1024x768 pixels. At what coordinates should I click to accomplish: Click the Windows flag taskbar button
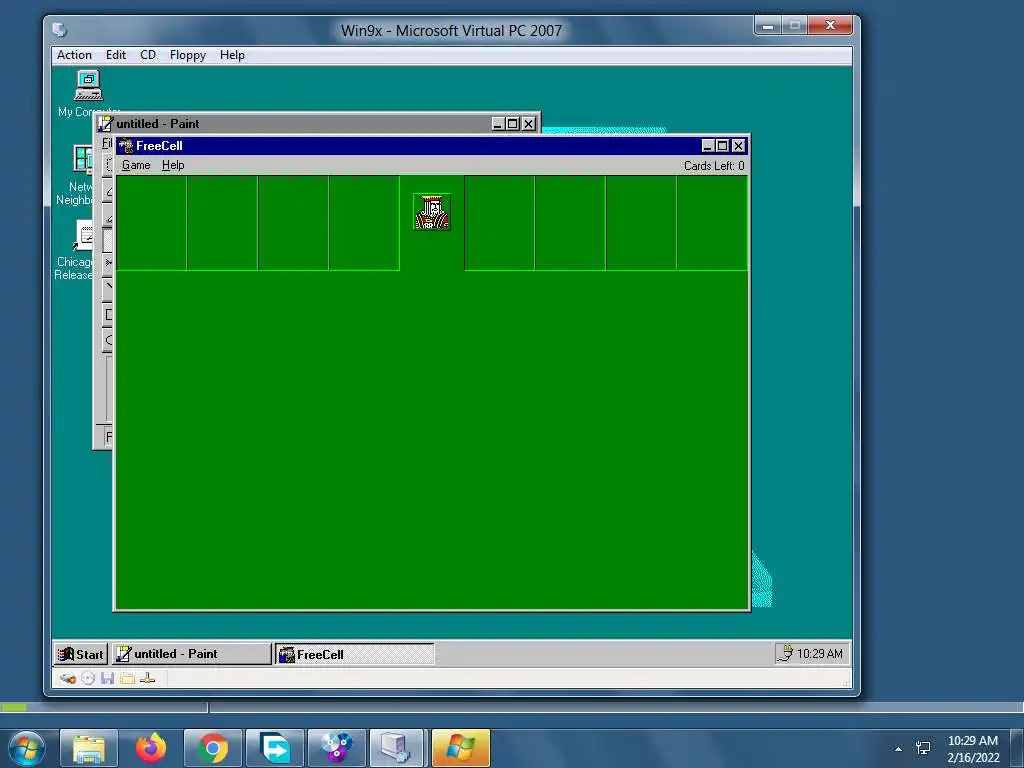(461, 748)
